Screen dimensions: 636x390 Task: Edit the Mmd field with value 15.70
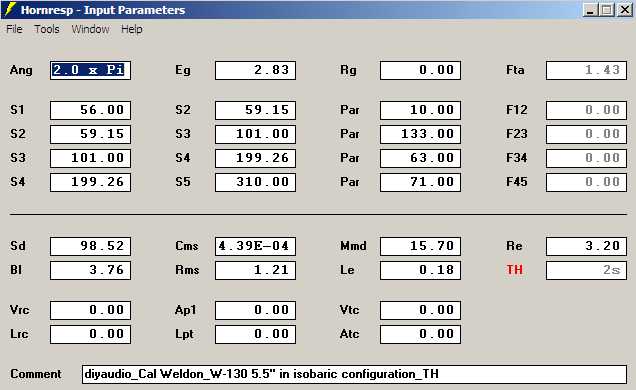pos(421,246)
